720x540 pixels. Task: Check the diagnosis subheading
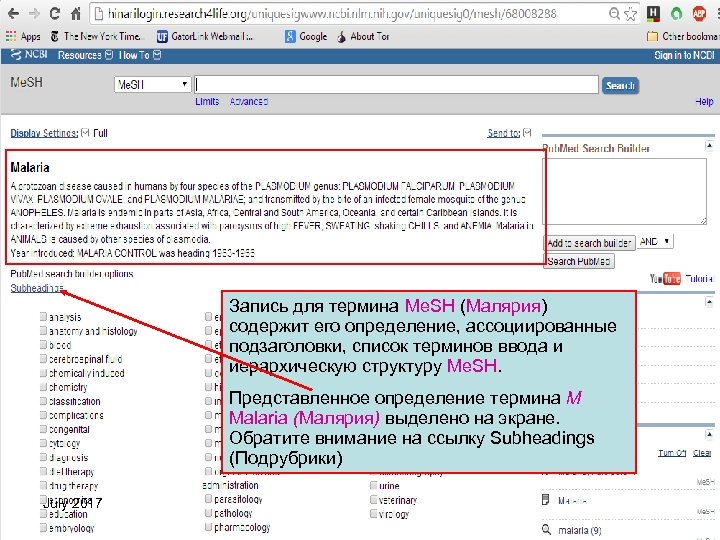pos(43,457)
